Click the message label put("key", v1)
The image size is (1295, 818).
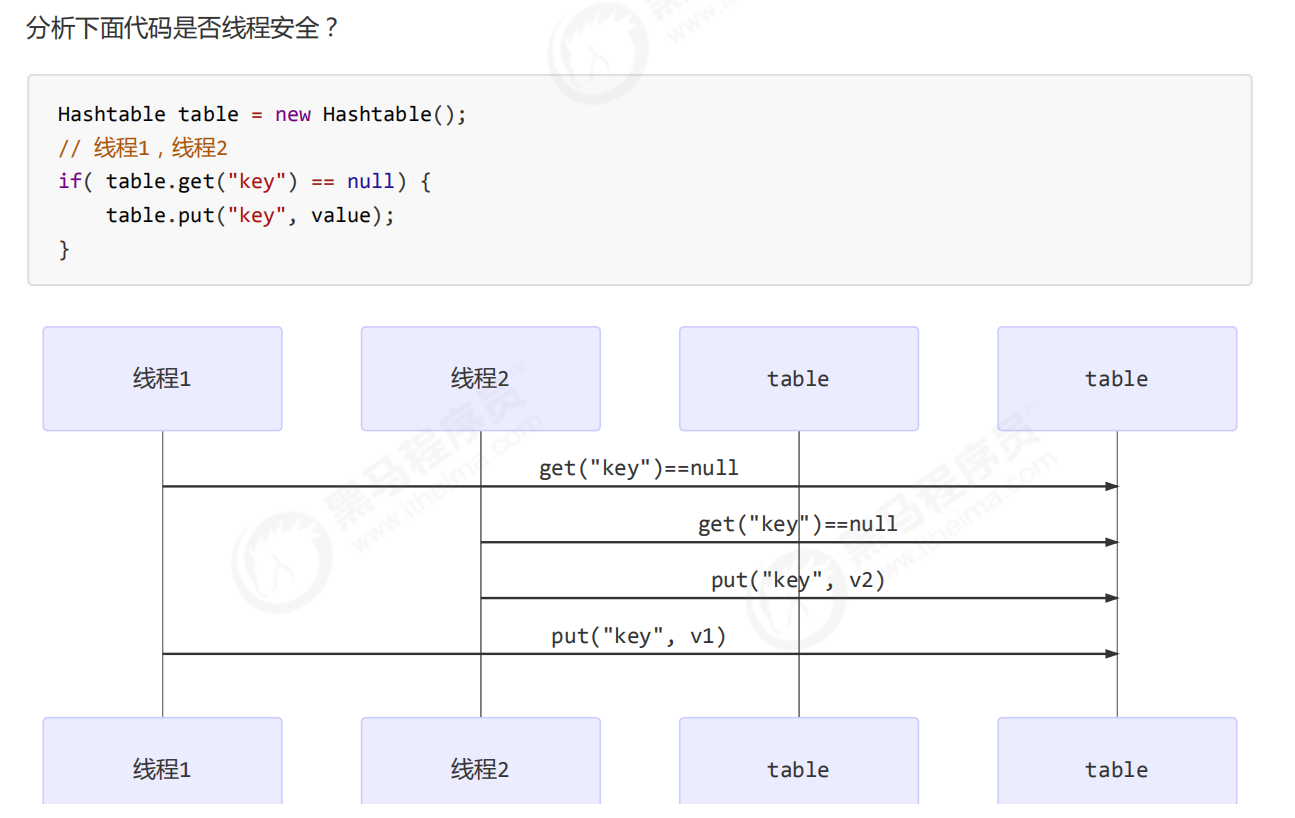[639, 636]
